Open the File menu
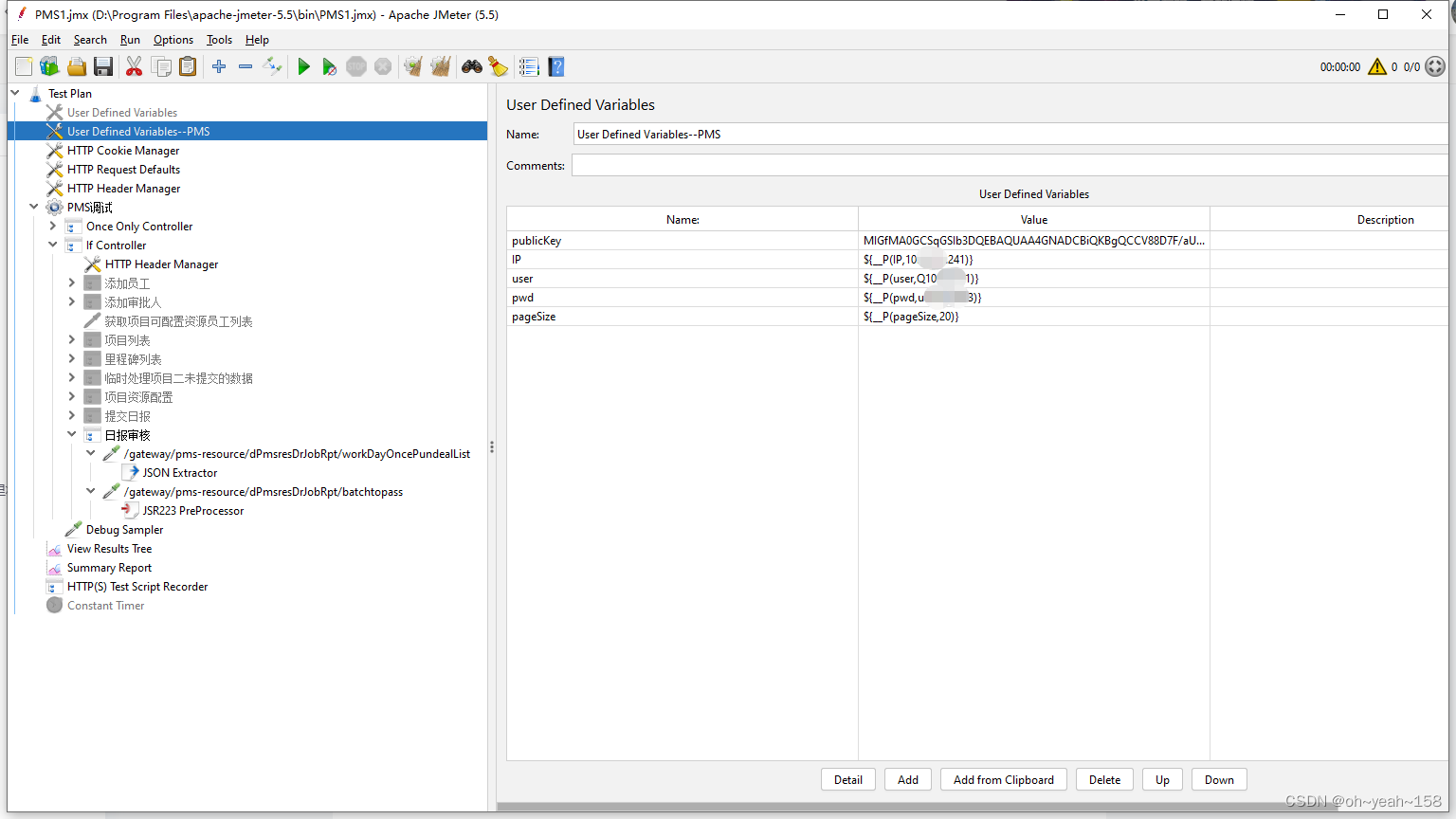This screenshot has height=819, width=1456. tap(20, 40)
